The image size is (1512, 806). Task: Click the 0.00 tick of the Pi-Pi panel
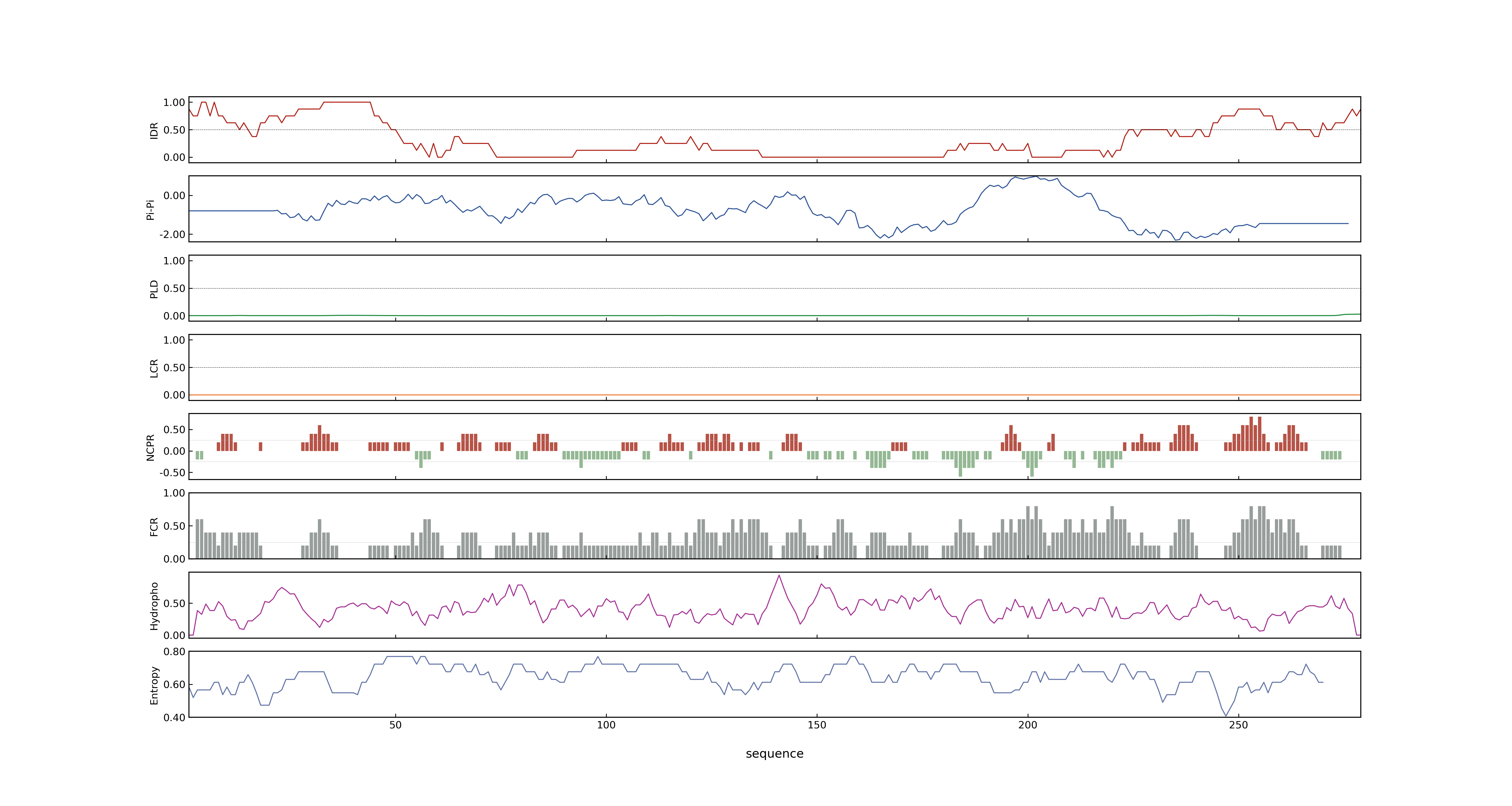tap(174, 196)
